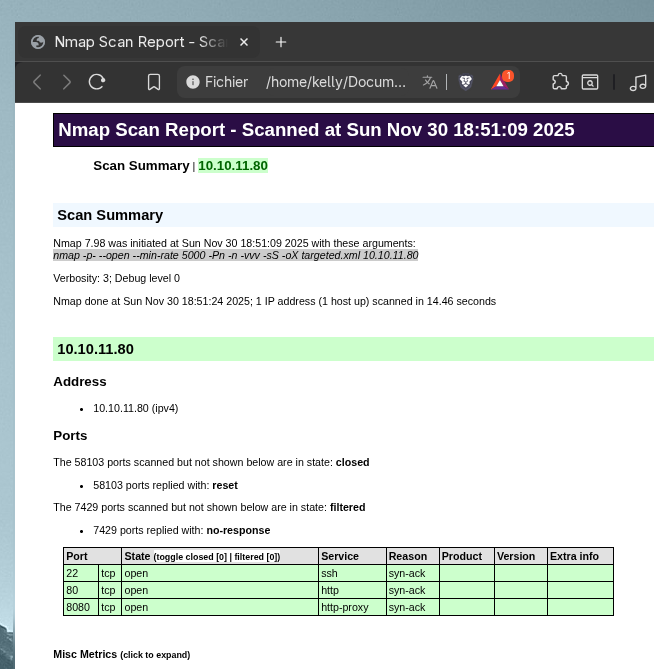Open the sidebar search panel icon

coord(591,82)
